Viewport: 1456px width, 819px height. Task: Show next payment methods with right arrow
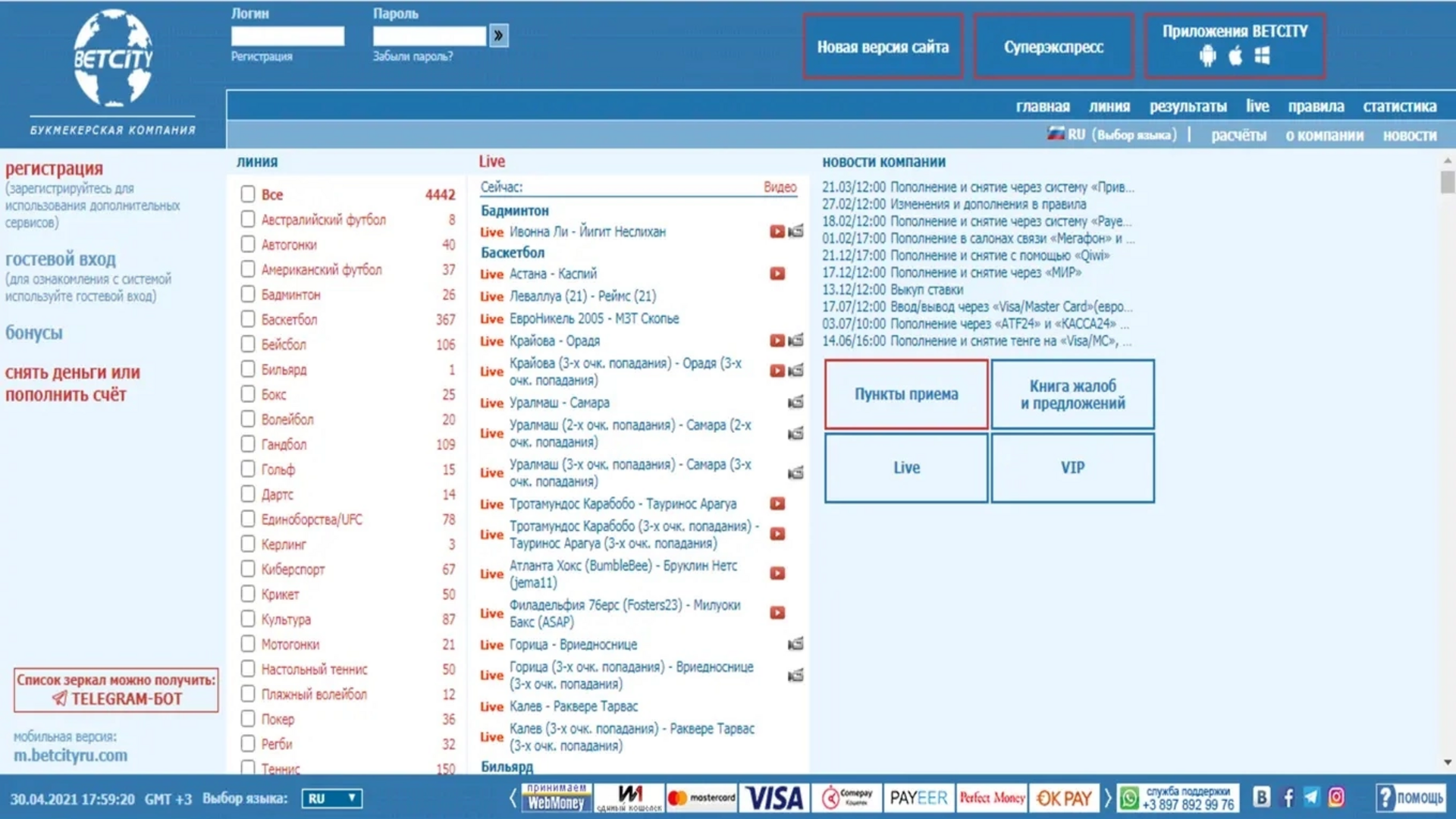[x=1107, y=798]
